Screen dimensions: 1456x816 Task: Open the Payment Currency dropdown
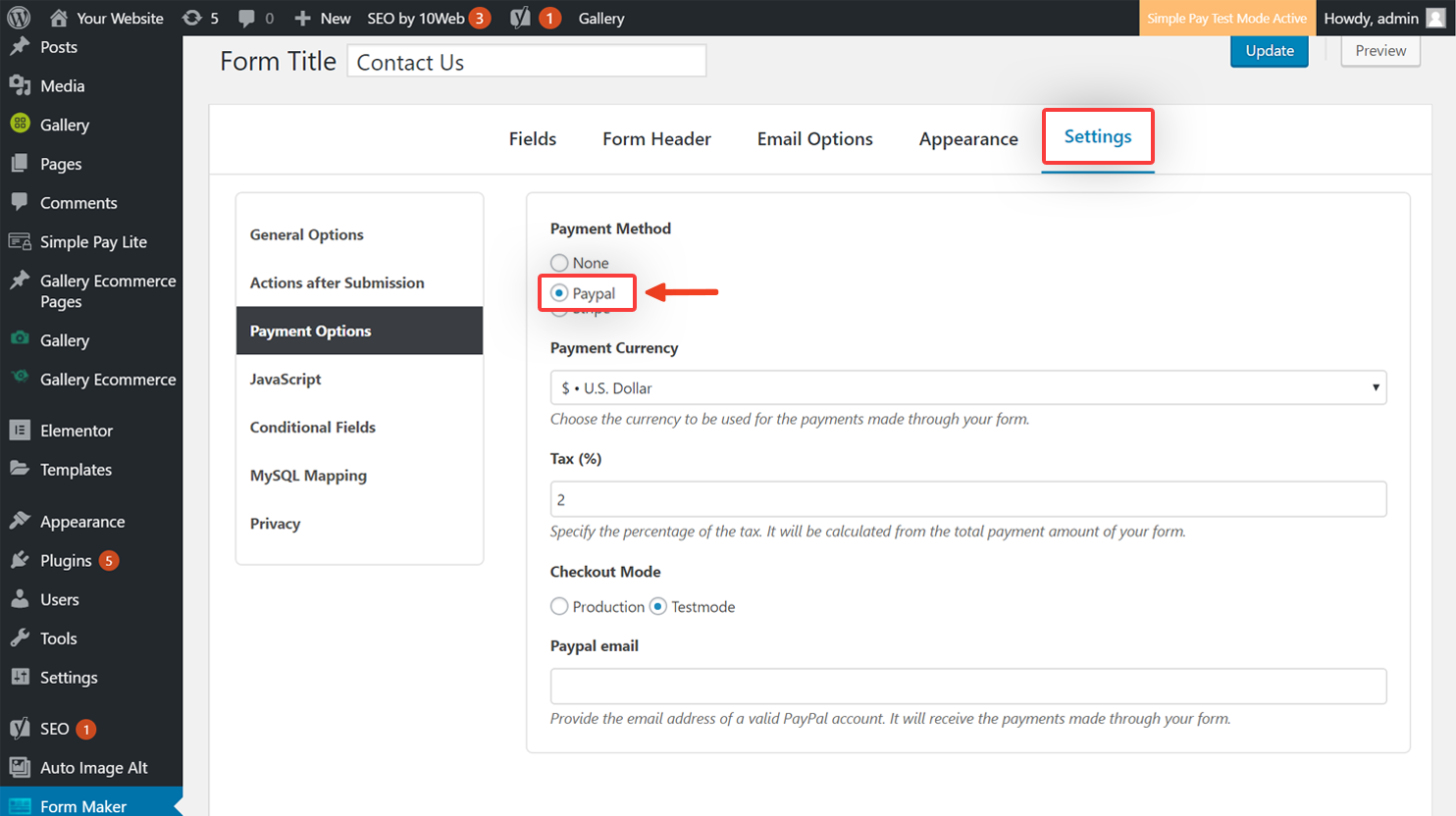(x=968, y=387)
